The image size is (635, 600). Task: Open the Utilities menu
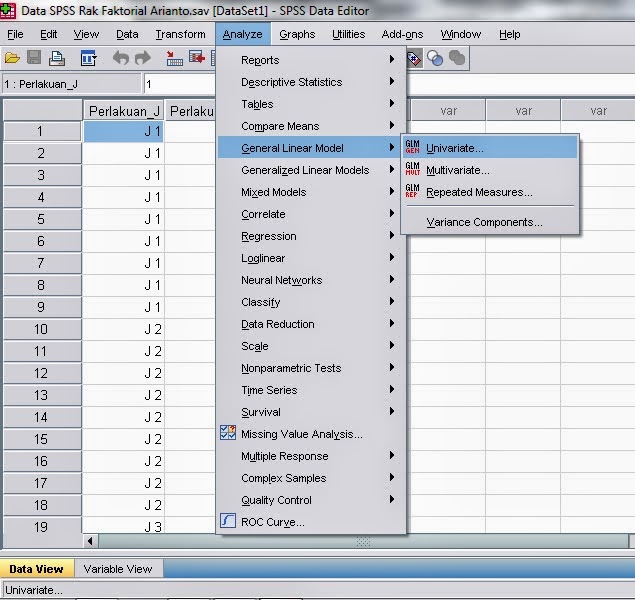349,34
